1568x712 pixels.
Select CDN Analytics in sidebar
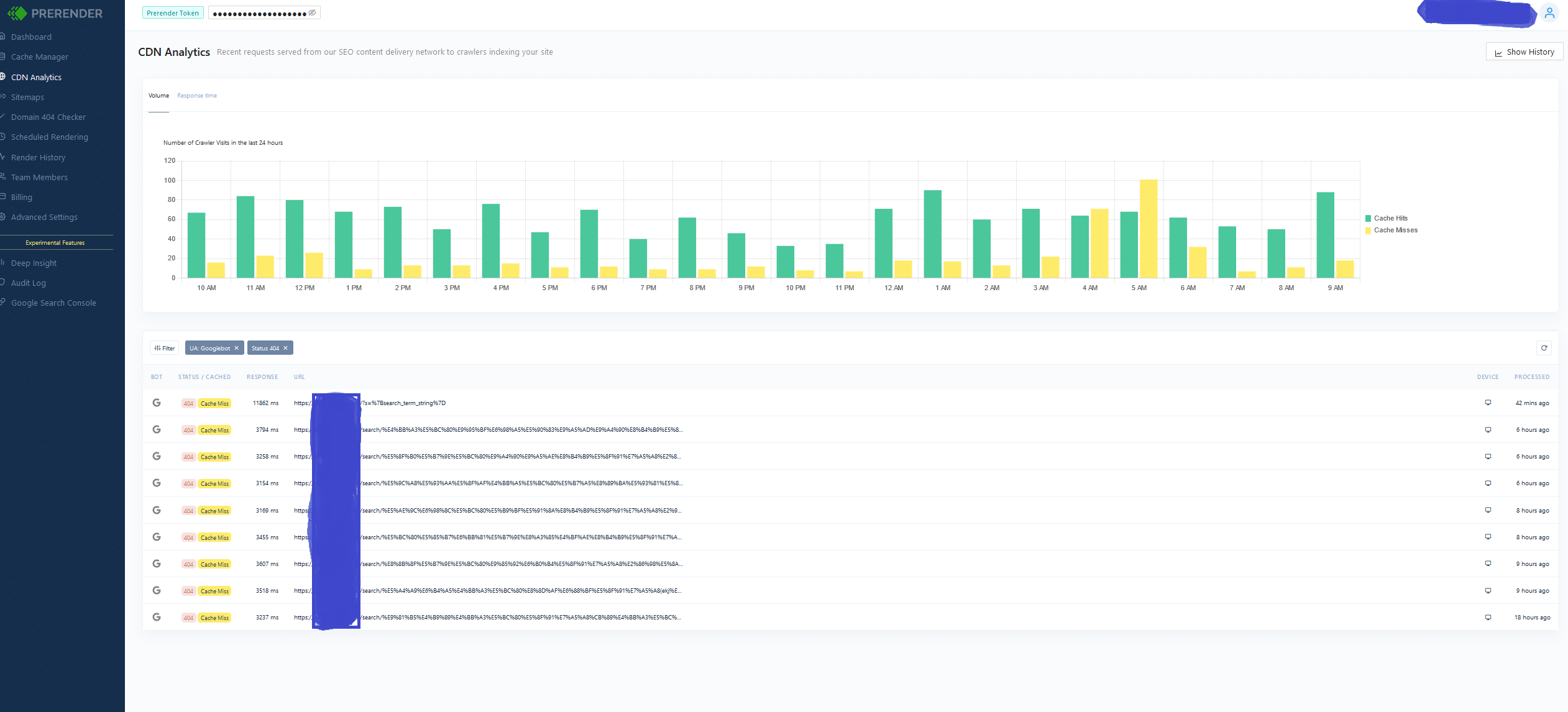(36, 77)
